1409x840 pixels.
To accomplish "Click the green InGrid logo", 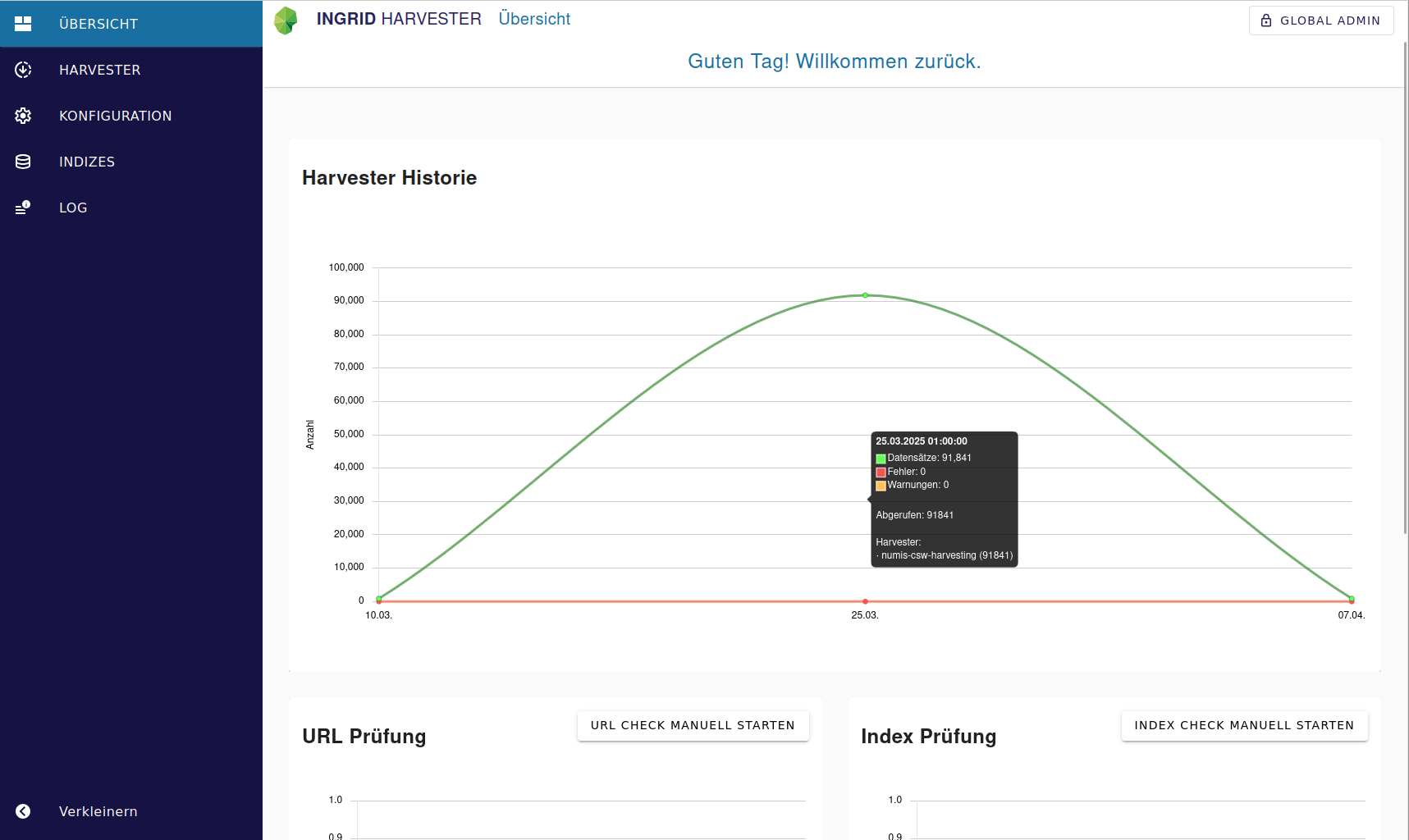I will (286, 21).
